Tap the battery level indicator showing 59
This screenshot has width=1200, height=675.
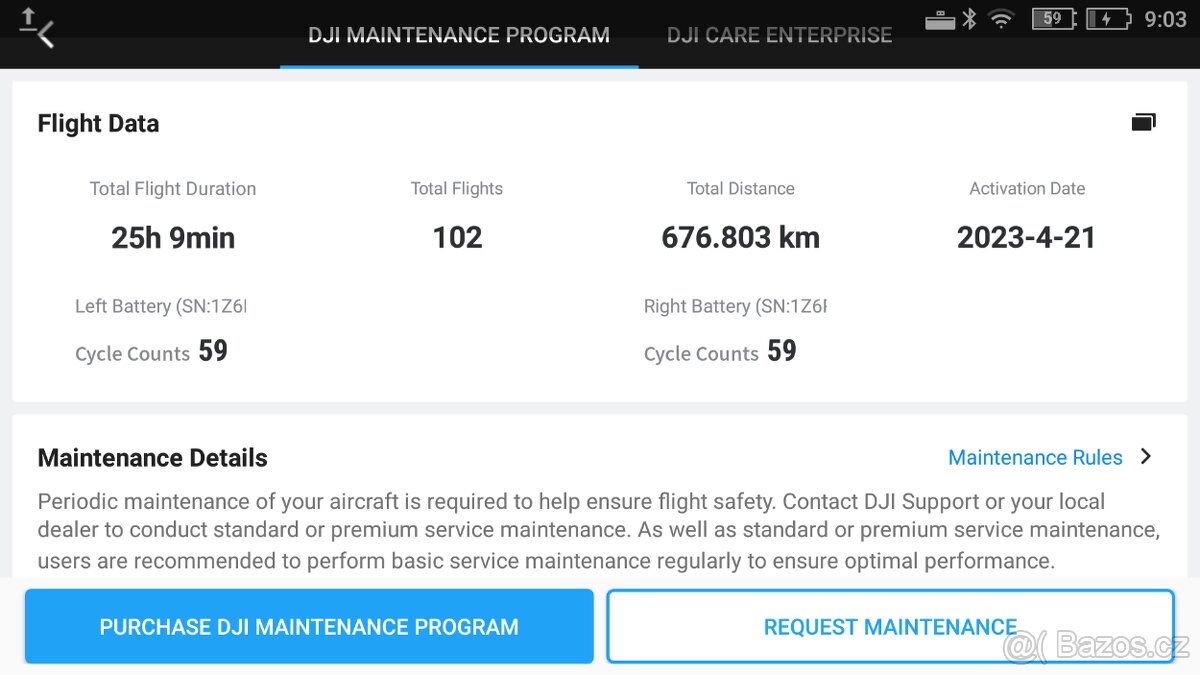1053,18
